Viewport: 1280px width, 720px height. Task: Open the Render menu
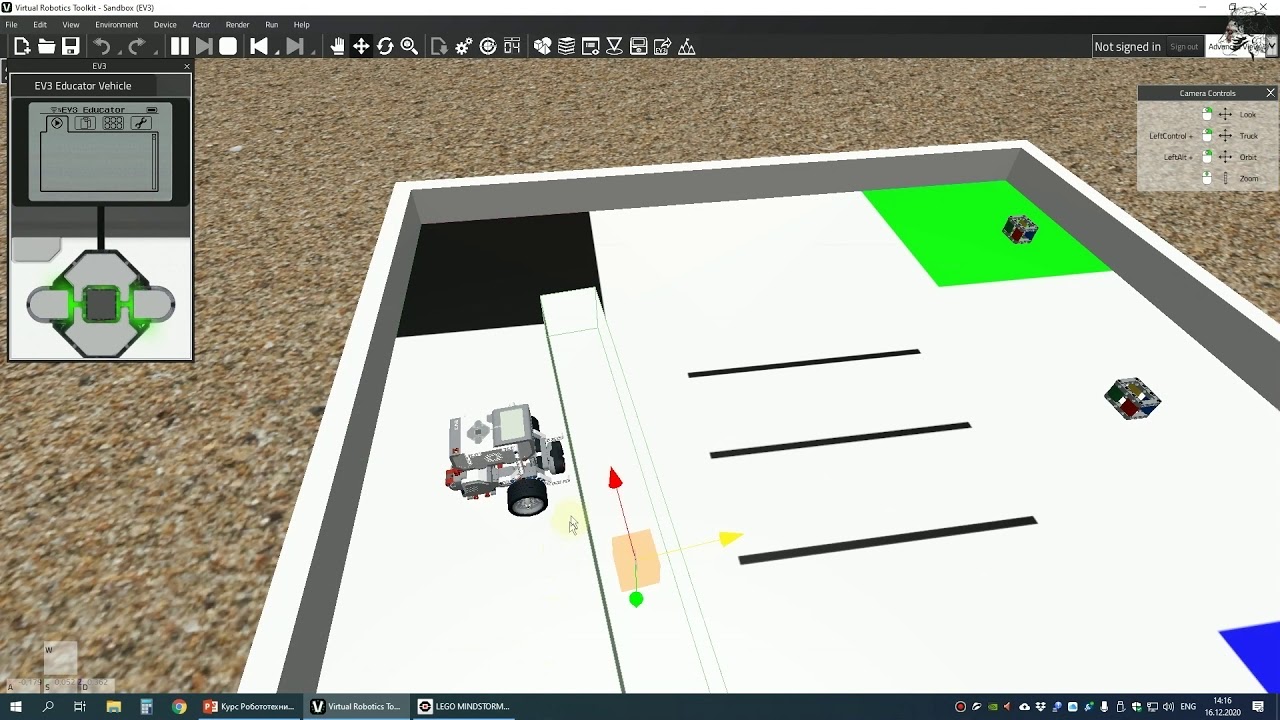(238, 24)
